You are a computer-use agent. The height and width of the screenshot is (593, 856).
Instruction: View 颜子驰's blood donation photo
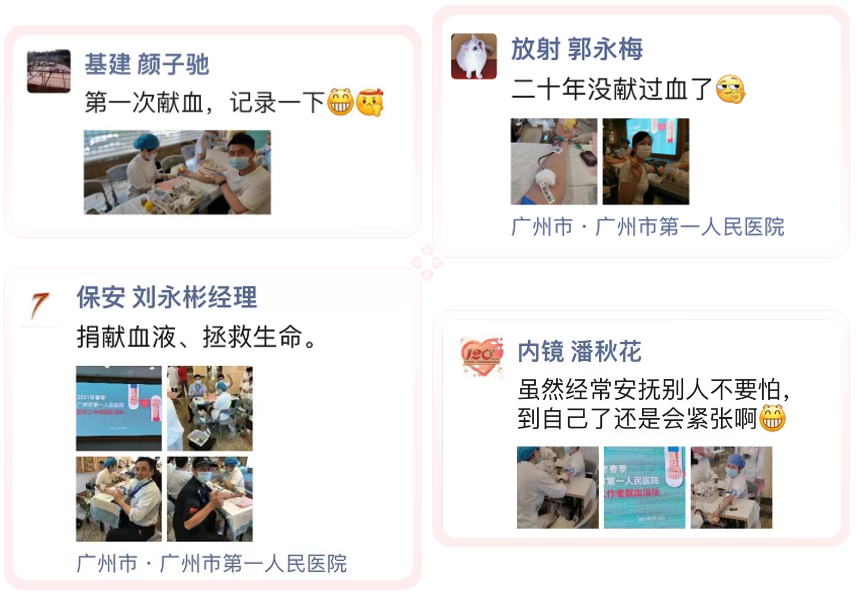(x=177, y=172)
